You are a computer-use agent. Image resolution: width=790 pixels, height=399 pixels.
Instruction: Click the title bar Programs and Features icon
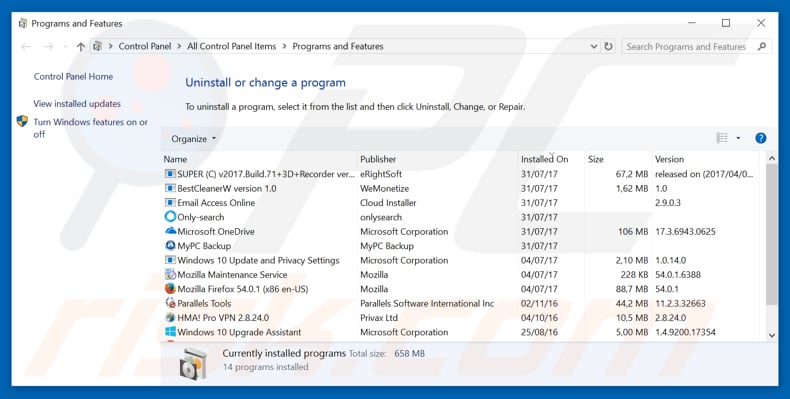23,24
